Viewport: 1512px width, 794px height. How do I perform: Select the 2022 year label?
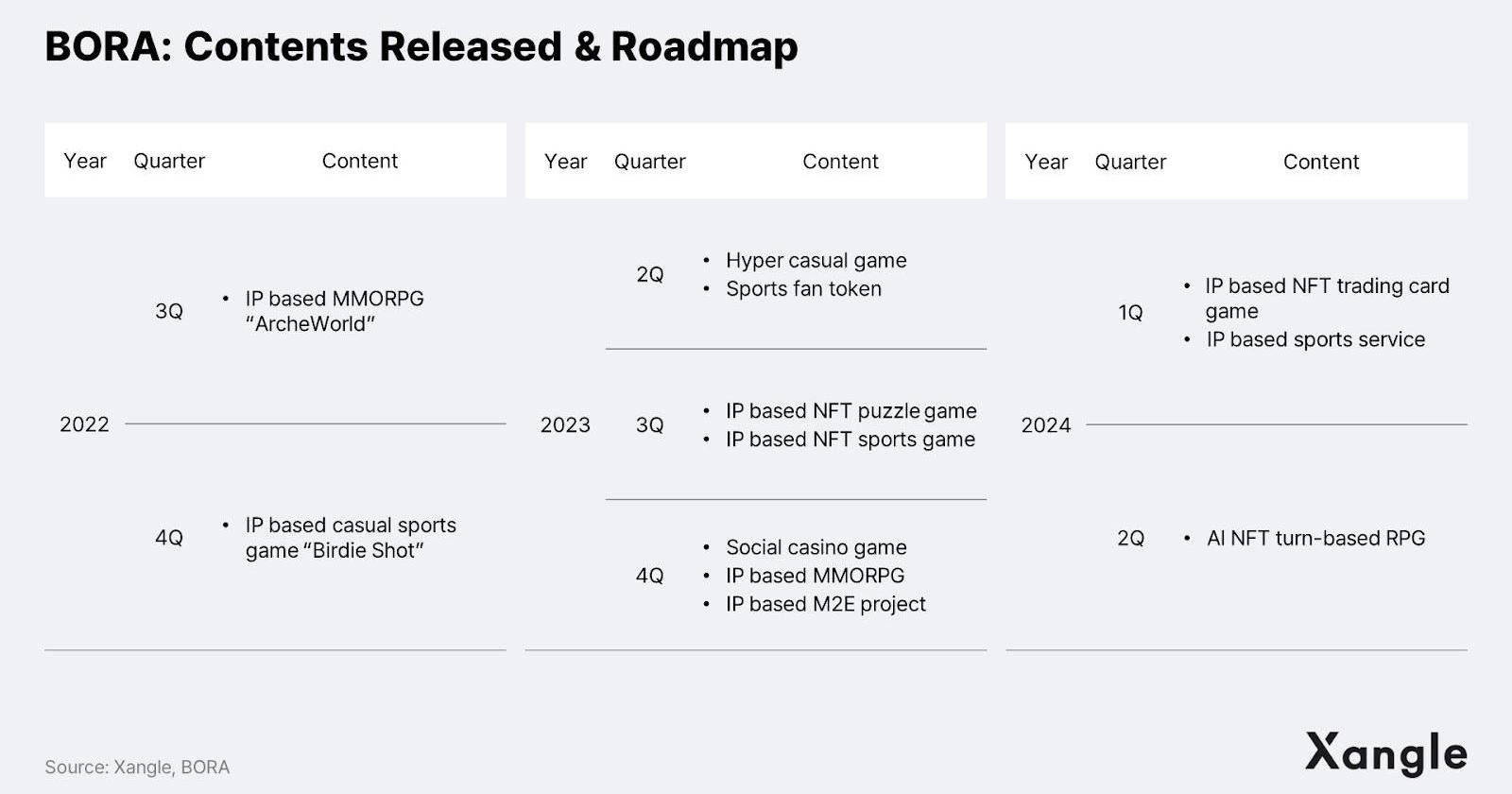point(84,424)
